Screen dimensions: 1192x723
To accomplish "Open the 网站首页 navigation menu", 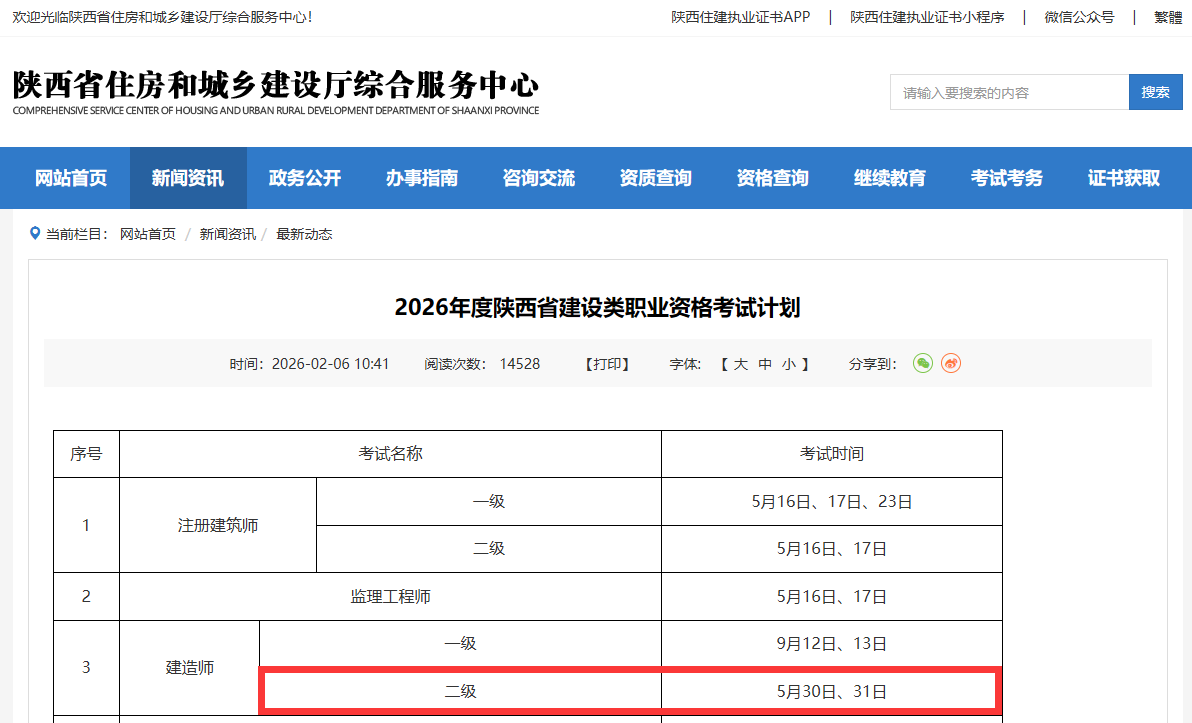I will 71,178.
